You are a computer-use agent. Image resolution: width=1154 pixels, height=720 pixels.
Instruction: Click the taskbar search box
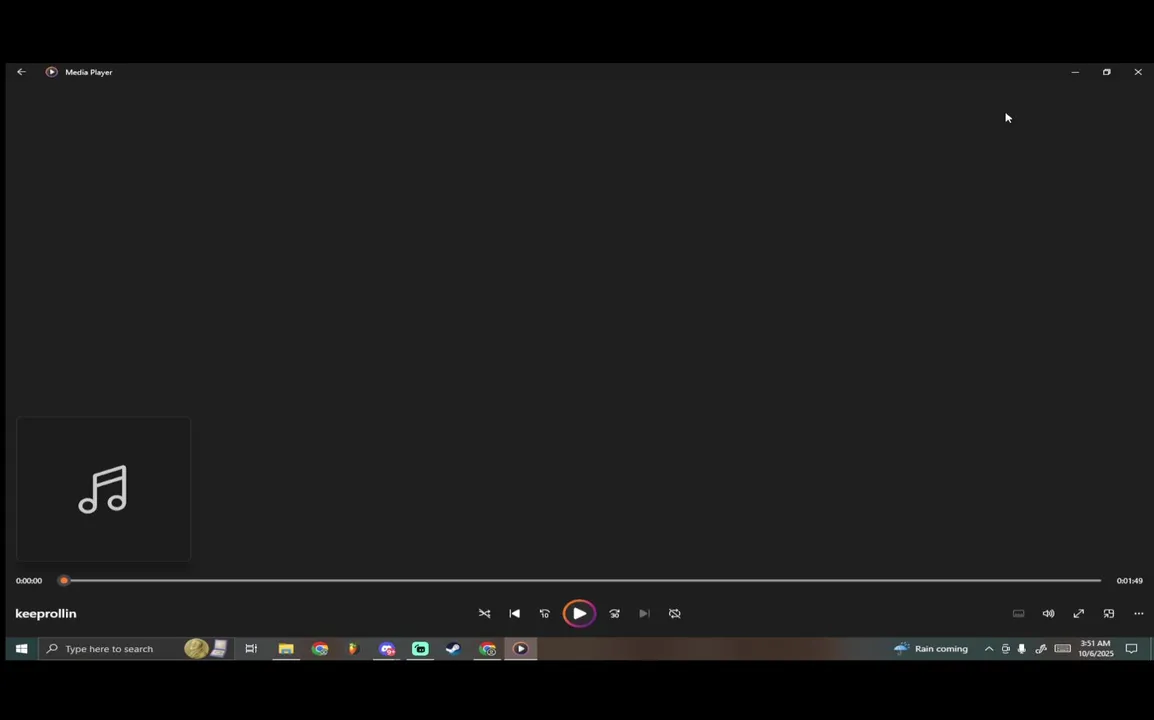tap(136, 649)
